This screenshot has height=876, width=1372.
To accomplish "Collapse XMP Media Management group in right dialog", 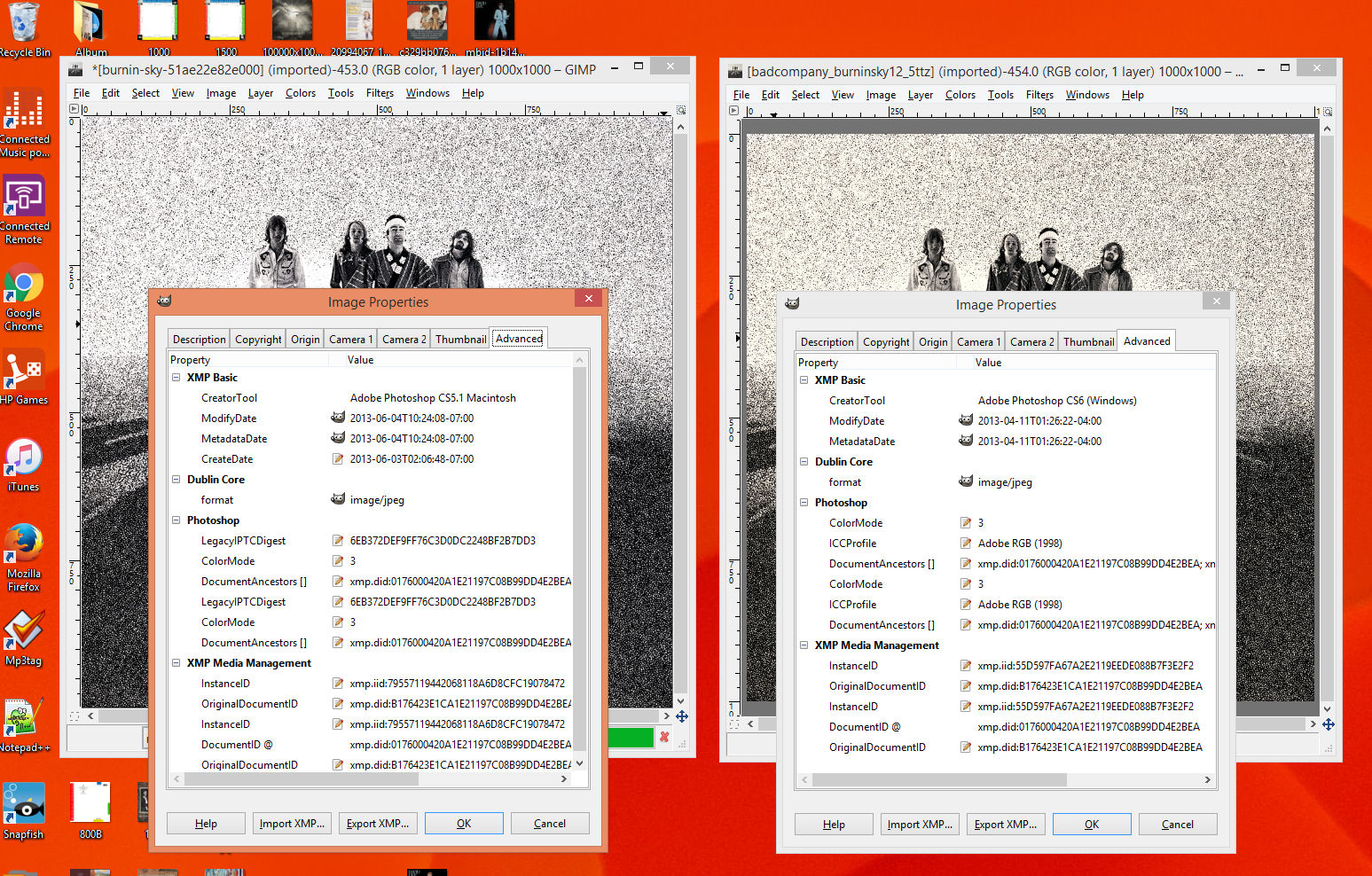I will [x=804, y=645].
